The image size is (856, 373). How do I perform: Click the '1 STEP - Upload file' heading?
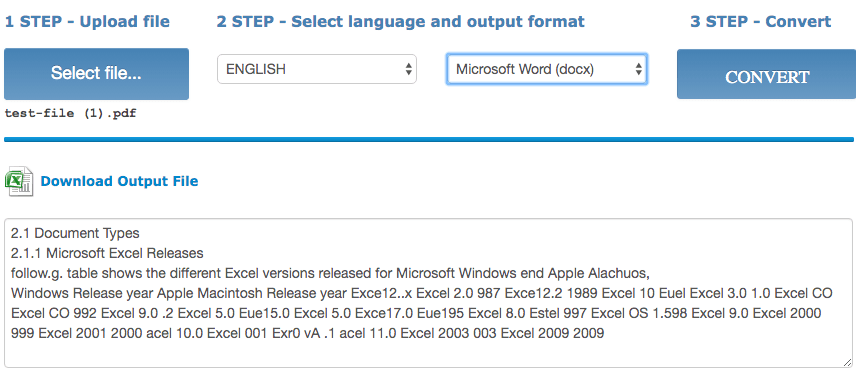[x=87, y=22]
